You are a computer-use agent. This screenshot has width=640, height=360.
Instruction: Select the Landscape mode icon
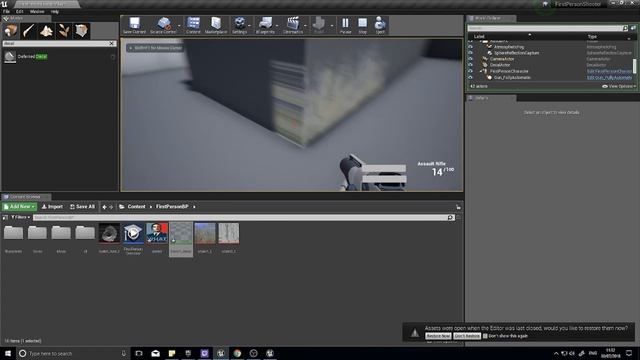tap(46, 31)
